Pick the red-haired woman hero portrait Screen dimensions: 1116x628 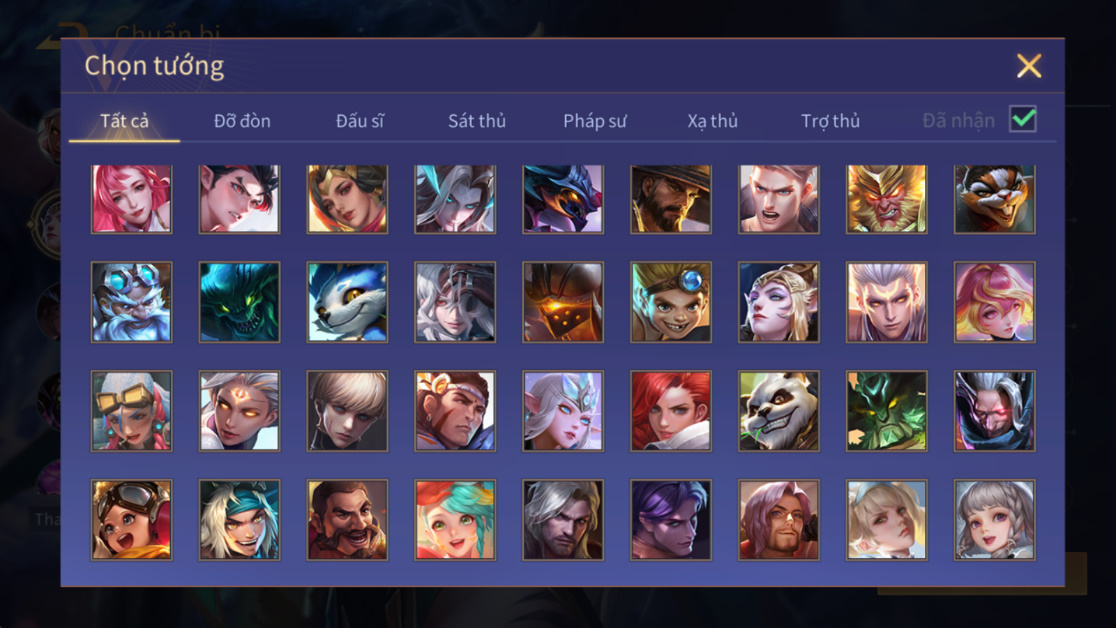670,411
